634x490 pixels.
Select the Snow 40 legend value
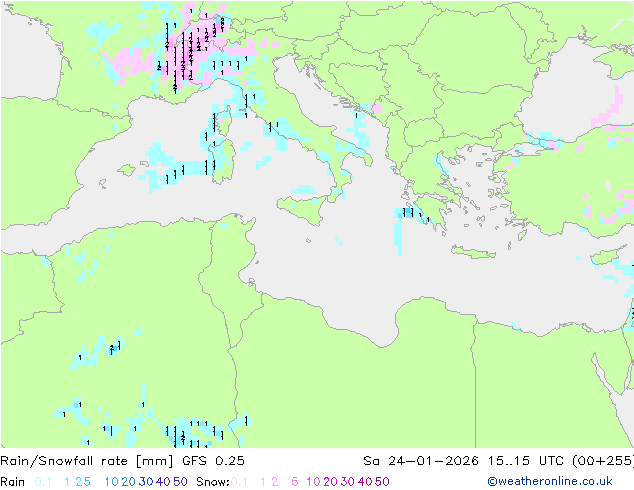365,482
